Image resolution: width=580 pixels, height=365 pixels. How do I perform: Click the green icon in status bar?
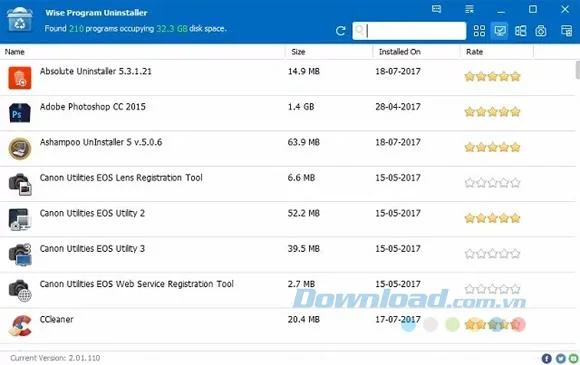[x=574, y=358]
